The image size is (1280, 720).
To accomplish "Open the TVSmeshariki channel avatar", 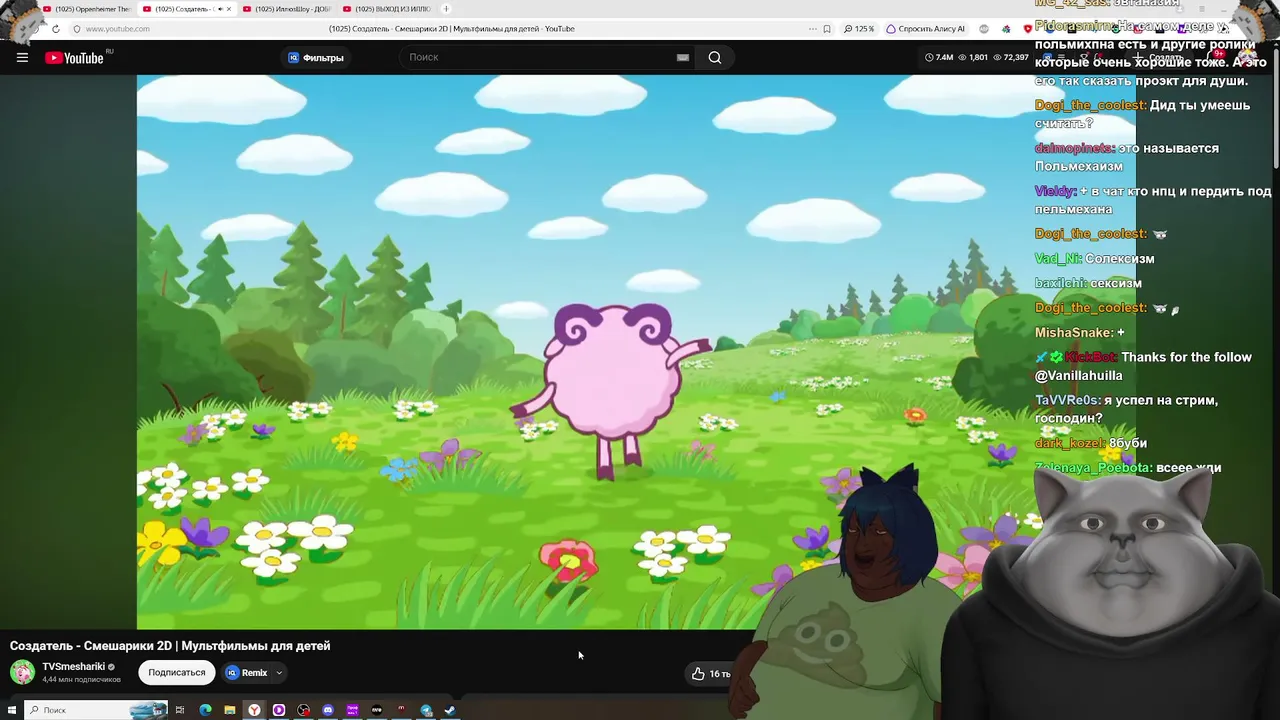I will (22, 672).
